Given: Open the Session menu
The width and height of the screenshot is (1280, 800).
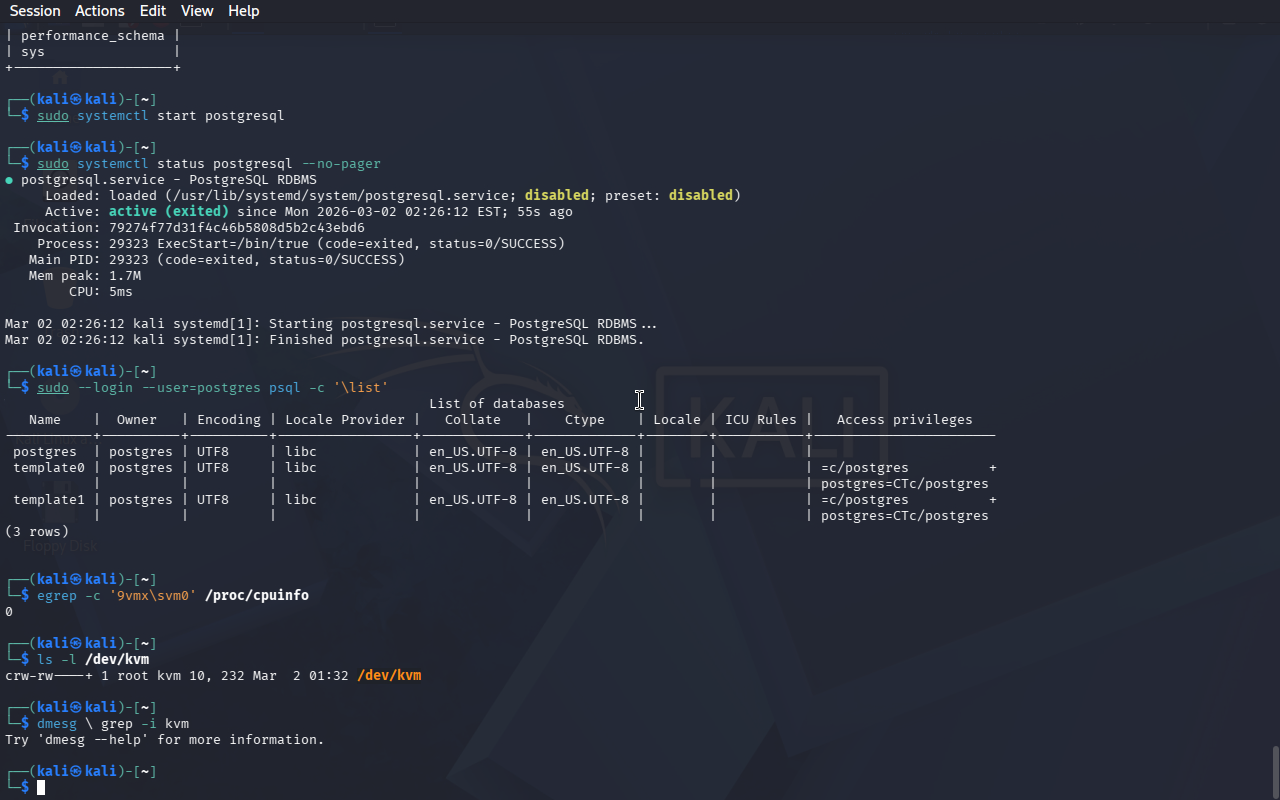Looking at the screenshot, I should click(35, 11).
